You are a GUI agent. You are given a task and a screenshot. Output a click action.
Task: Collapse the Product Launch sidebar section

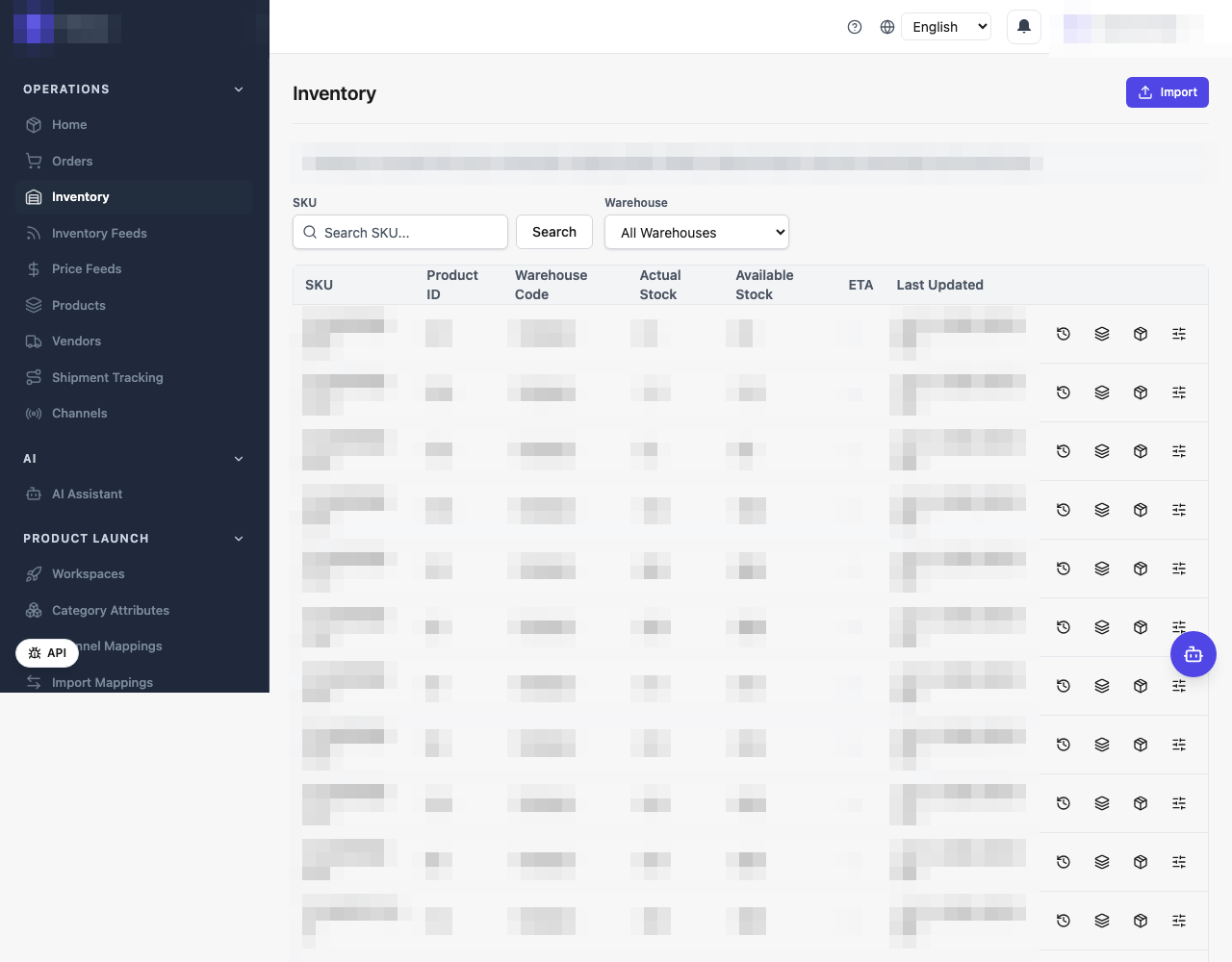click(239, 539)
